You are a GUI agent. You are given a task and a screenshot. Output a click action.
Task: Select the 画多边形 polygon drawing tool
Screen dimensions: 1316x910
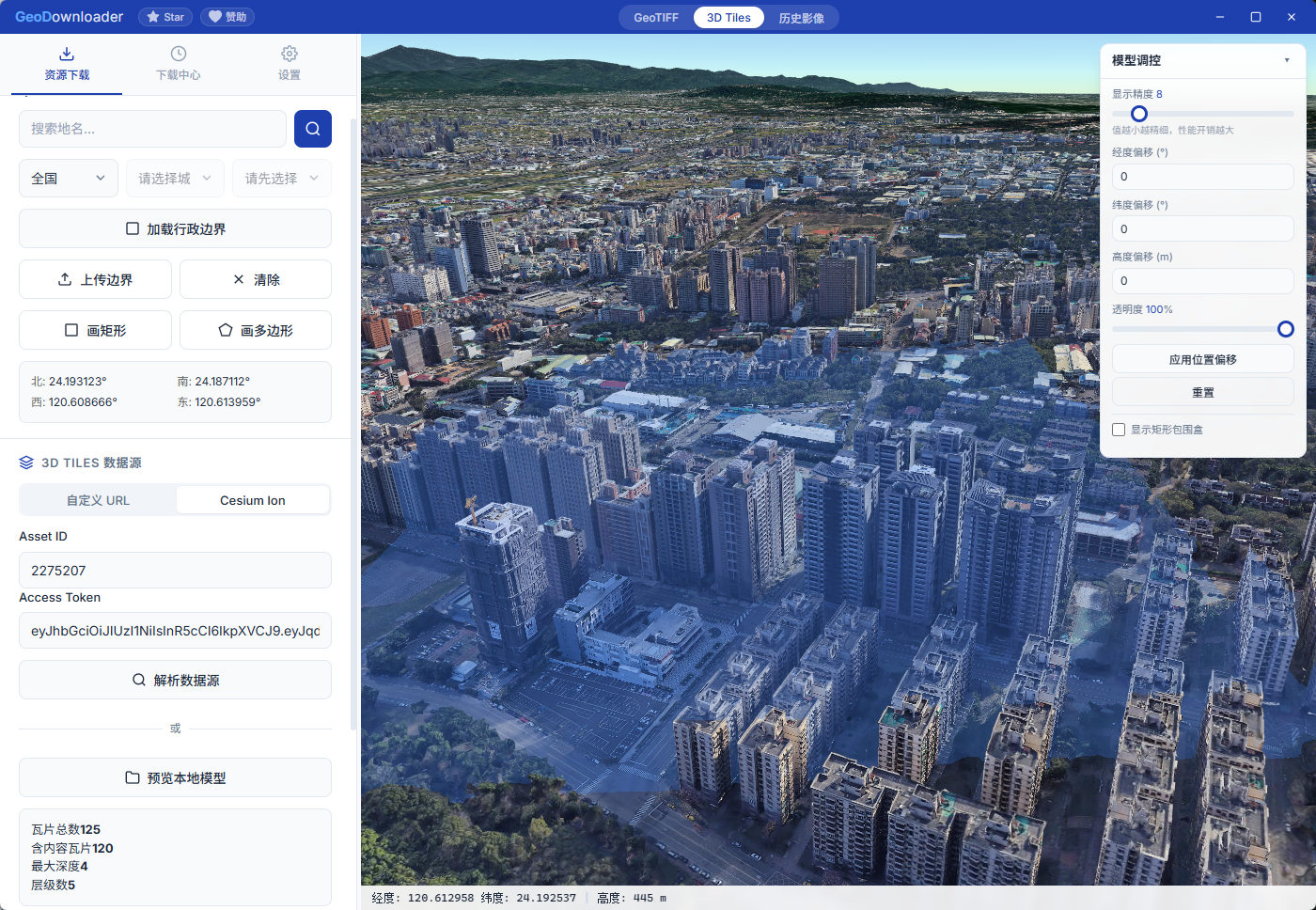255,330
